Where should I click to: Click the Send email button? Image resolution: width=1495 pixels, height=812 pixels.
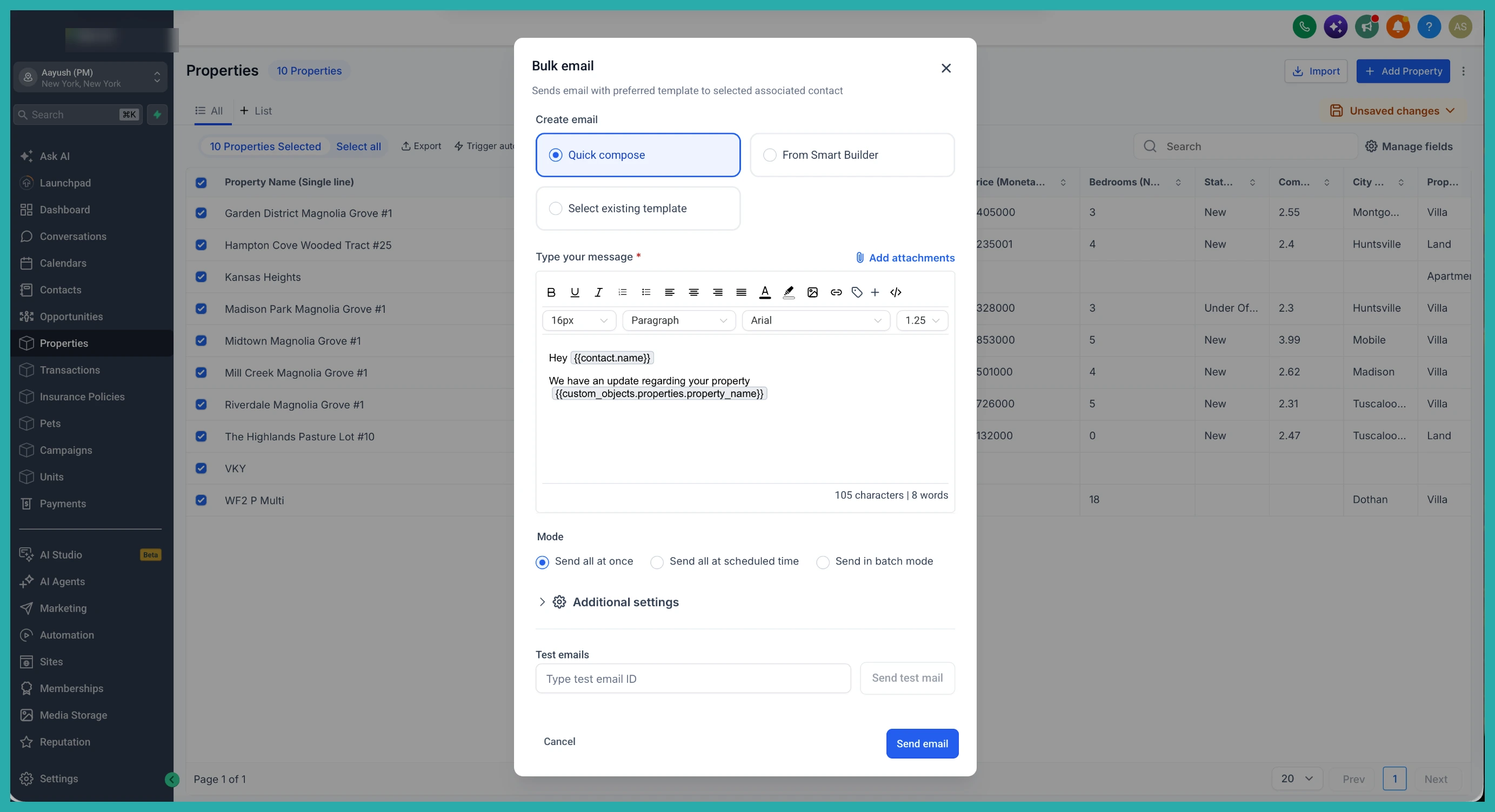tap(922, 743)
